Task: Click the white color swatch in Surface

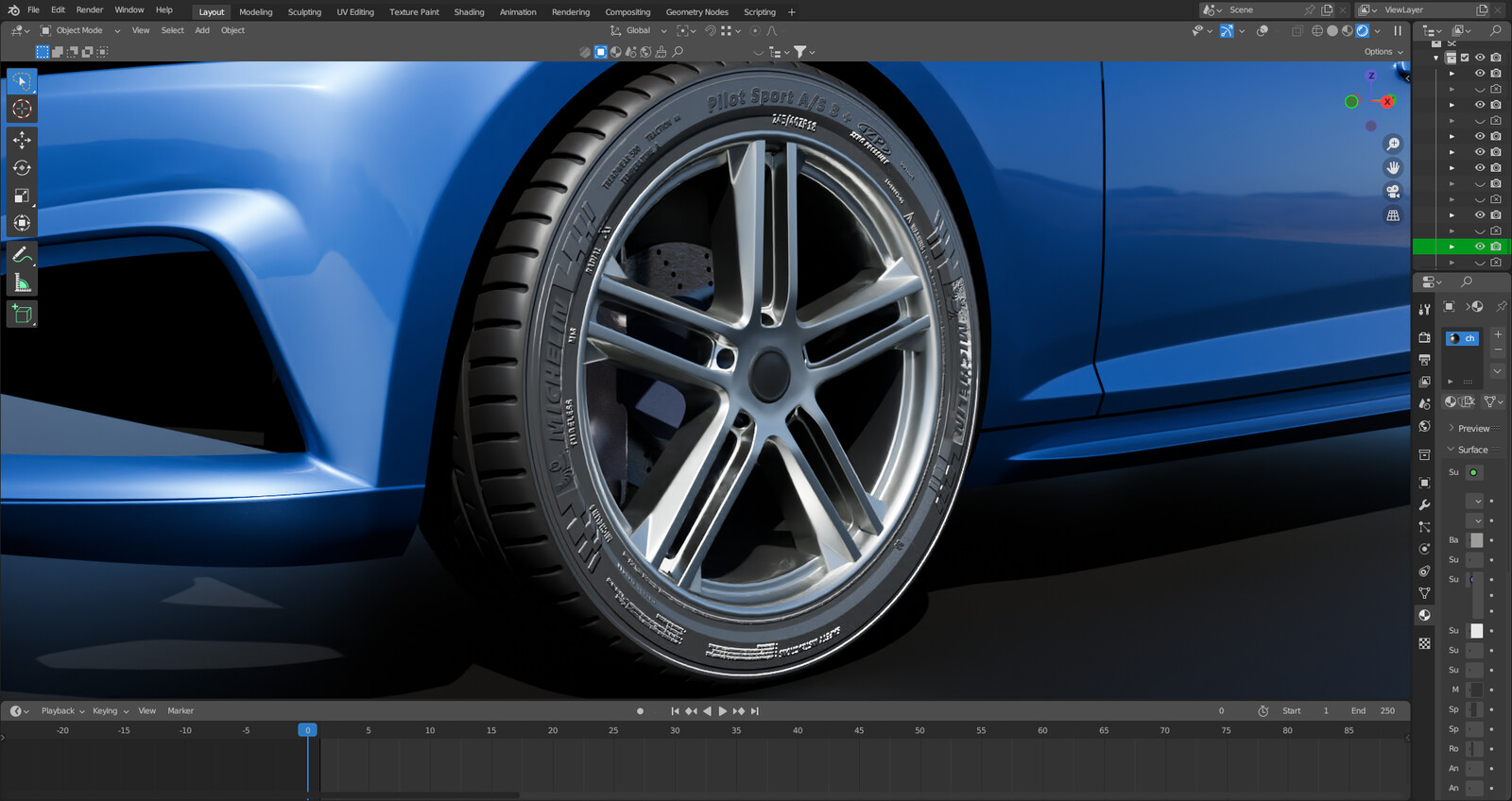Action: [1476, 631]
